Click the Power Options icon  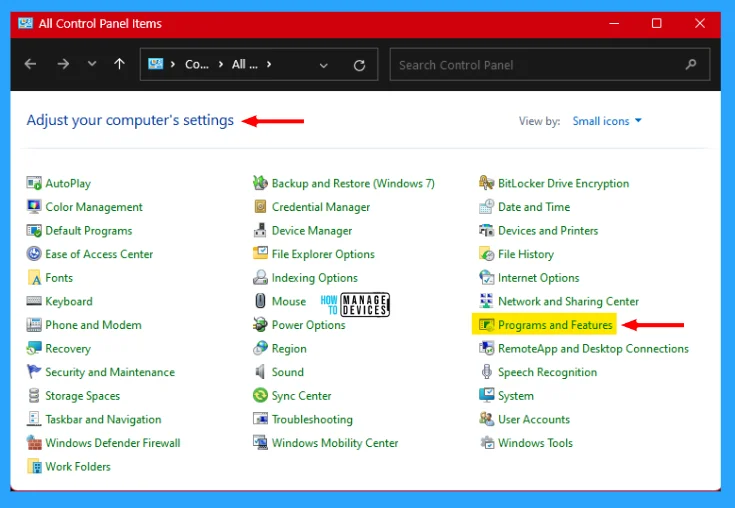tap(260, 324)
